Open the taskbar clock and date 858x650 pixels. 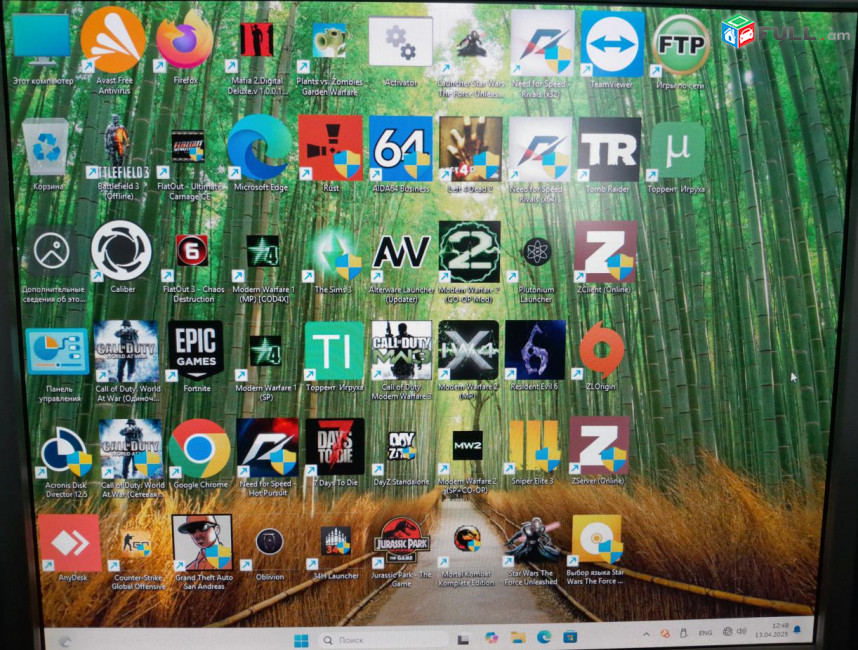pos(772,630)
